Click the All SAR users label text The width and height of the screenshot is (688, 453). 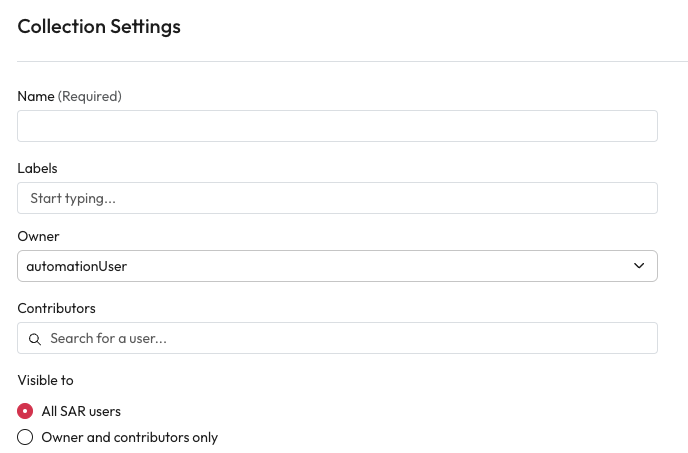coord(81,411)
